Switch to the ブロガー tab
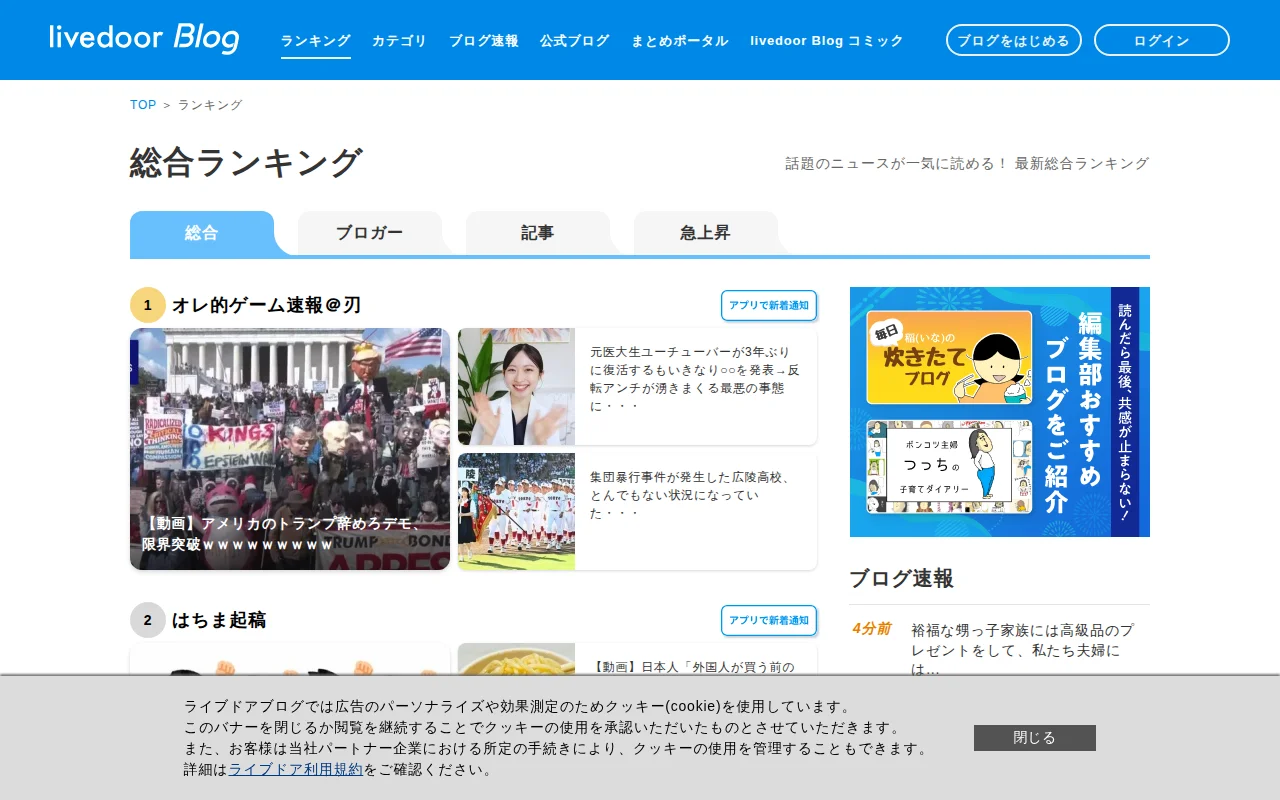This screenshot has width=1280, height=800. (370, 233)
